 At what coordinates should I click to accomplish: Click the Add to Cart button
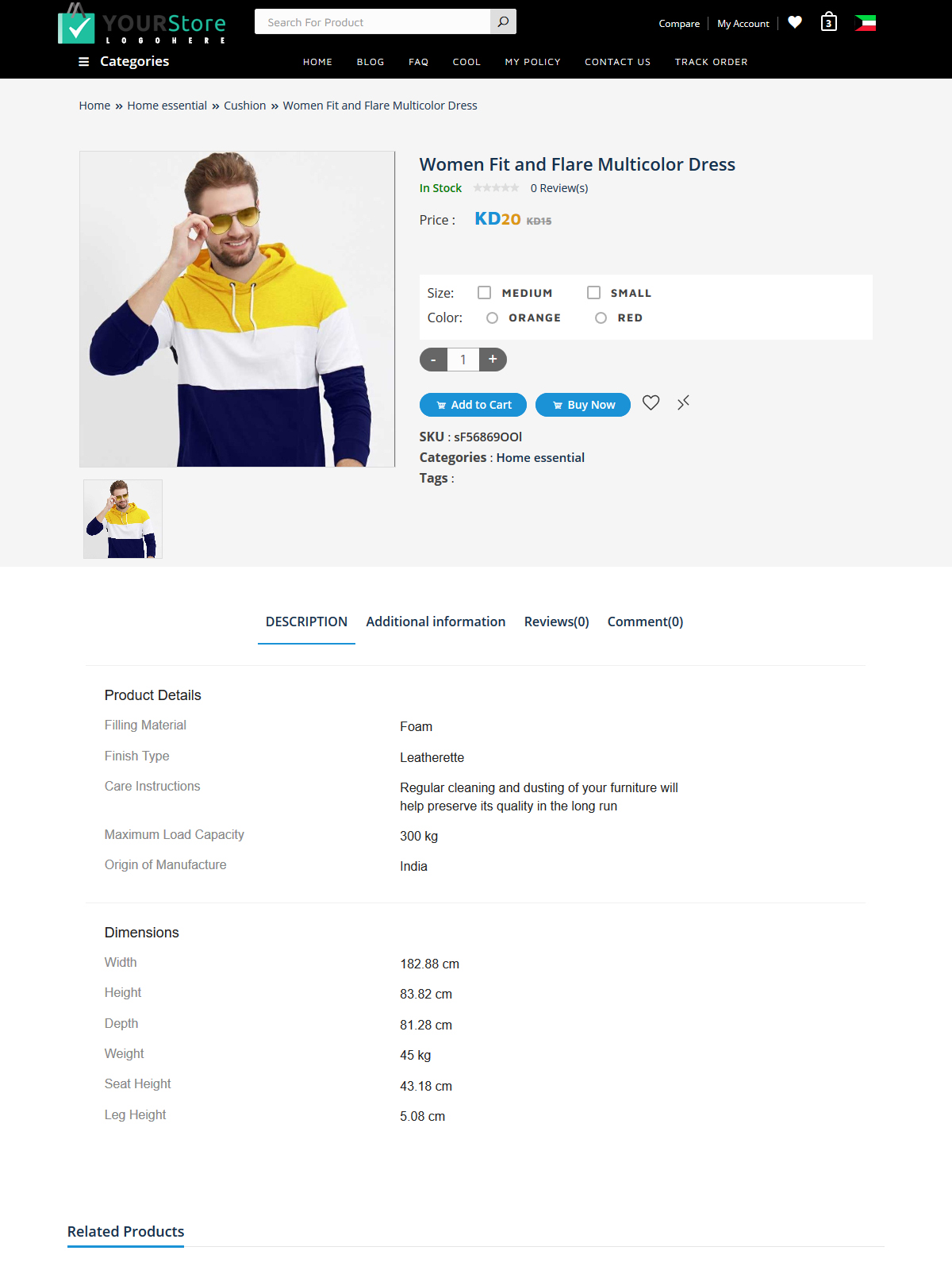point(473,405)
